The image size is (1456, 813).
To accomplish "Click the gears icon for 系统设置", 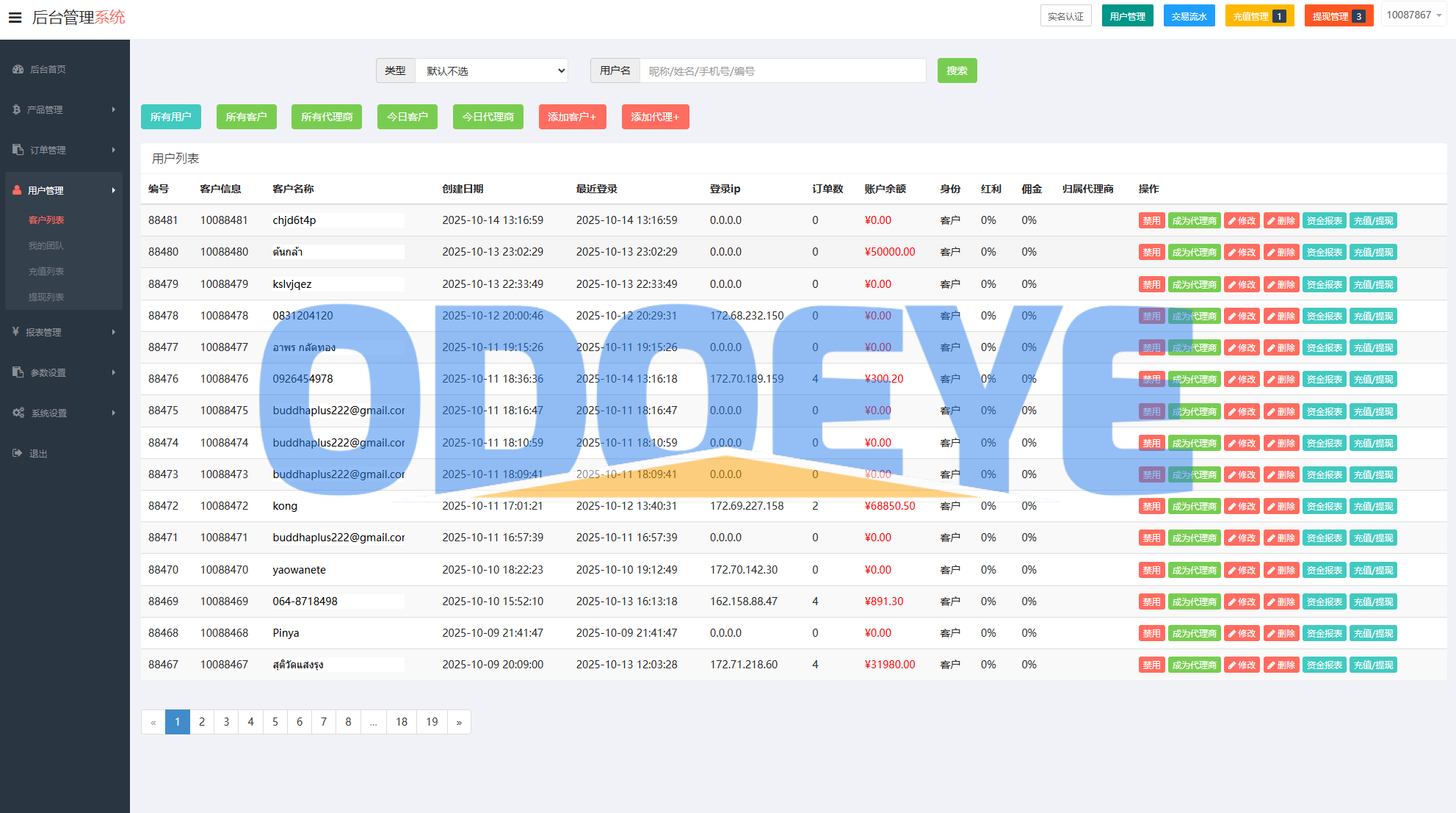I will (18, 413).
